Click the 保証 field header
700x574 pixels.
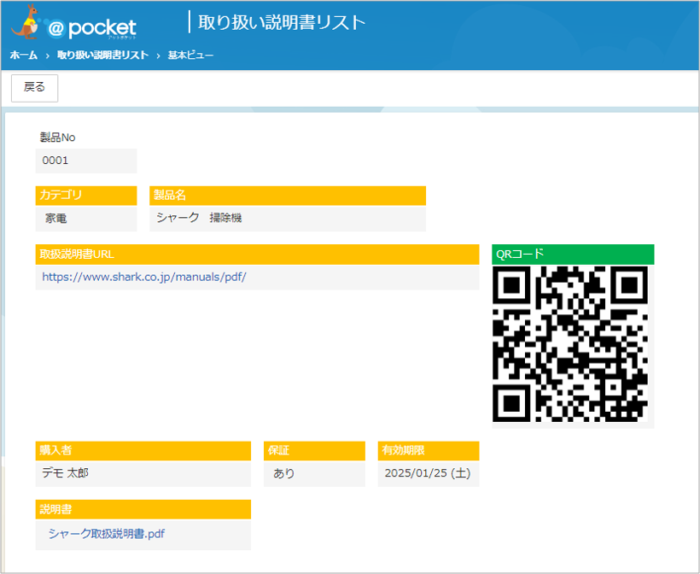click(314, 451)
